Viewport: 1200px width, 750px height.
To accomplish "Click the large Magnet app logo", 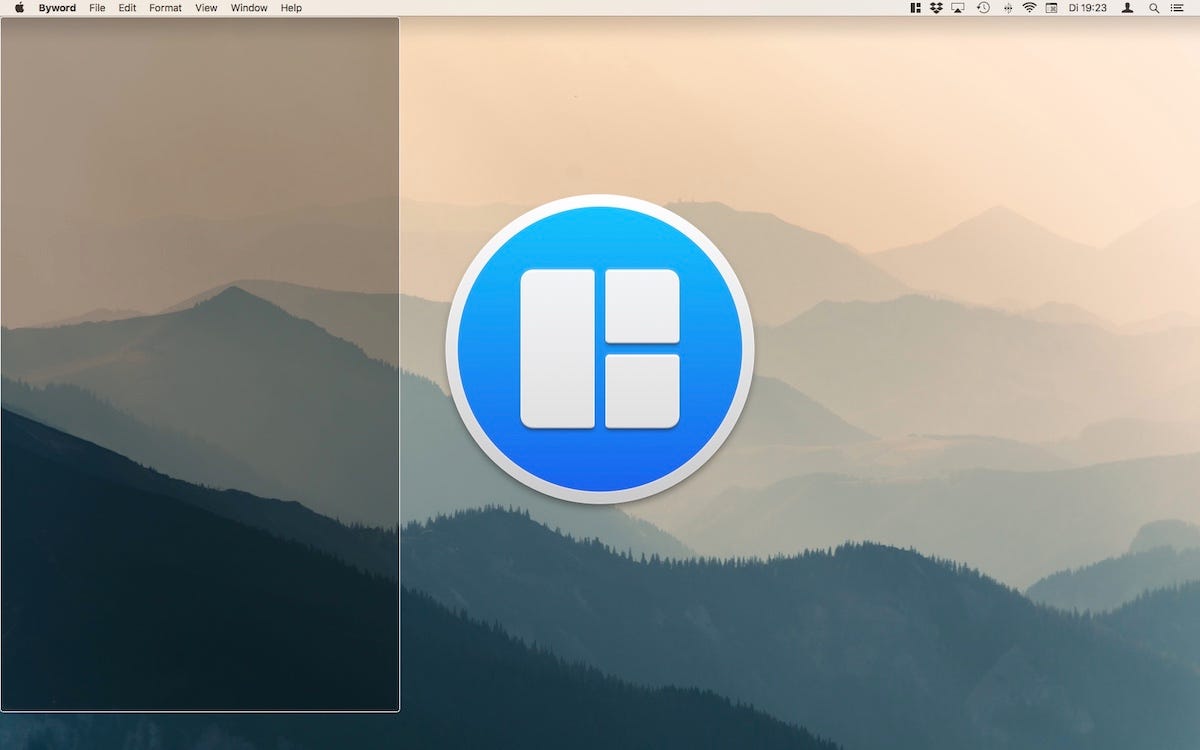I will point(600,349).
